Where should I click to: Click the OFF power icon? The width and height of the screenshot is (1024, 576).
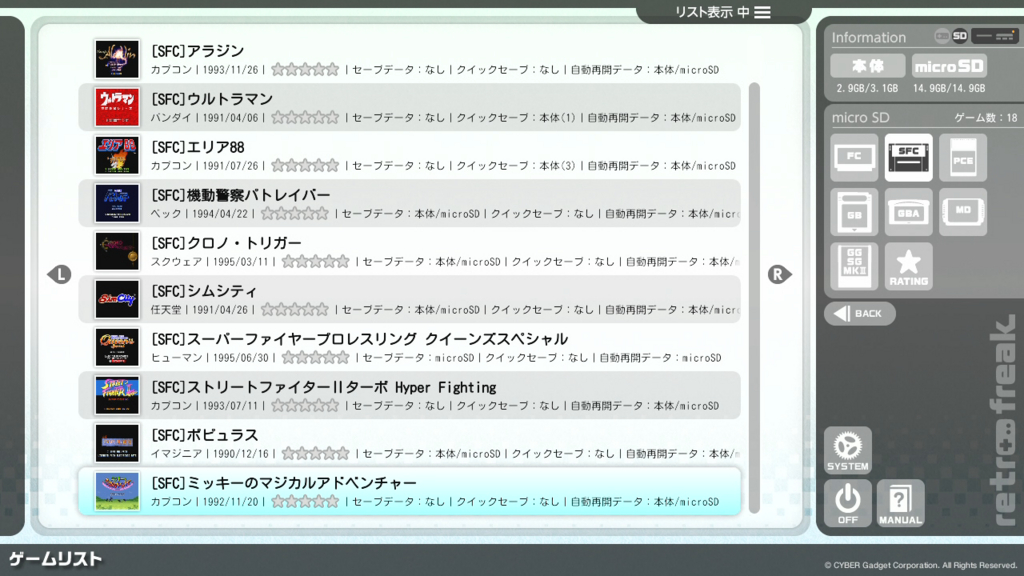848,503
